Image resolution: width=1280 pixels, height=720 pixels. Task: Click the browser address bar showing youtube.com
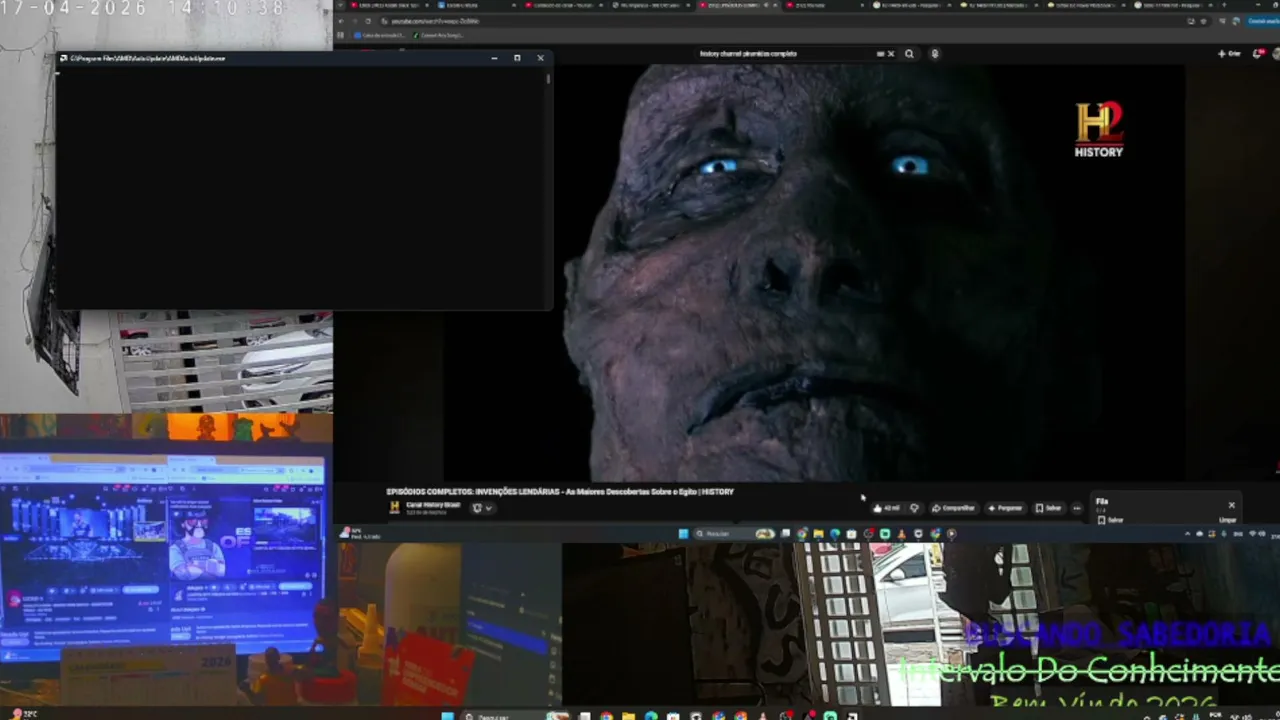[x=780, y=21]
